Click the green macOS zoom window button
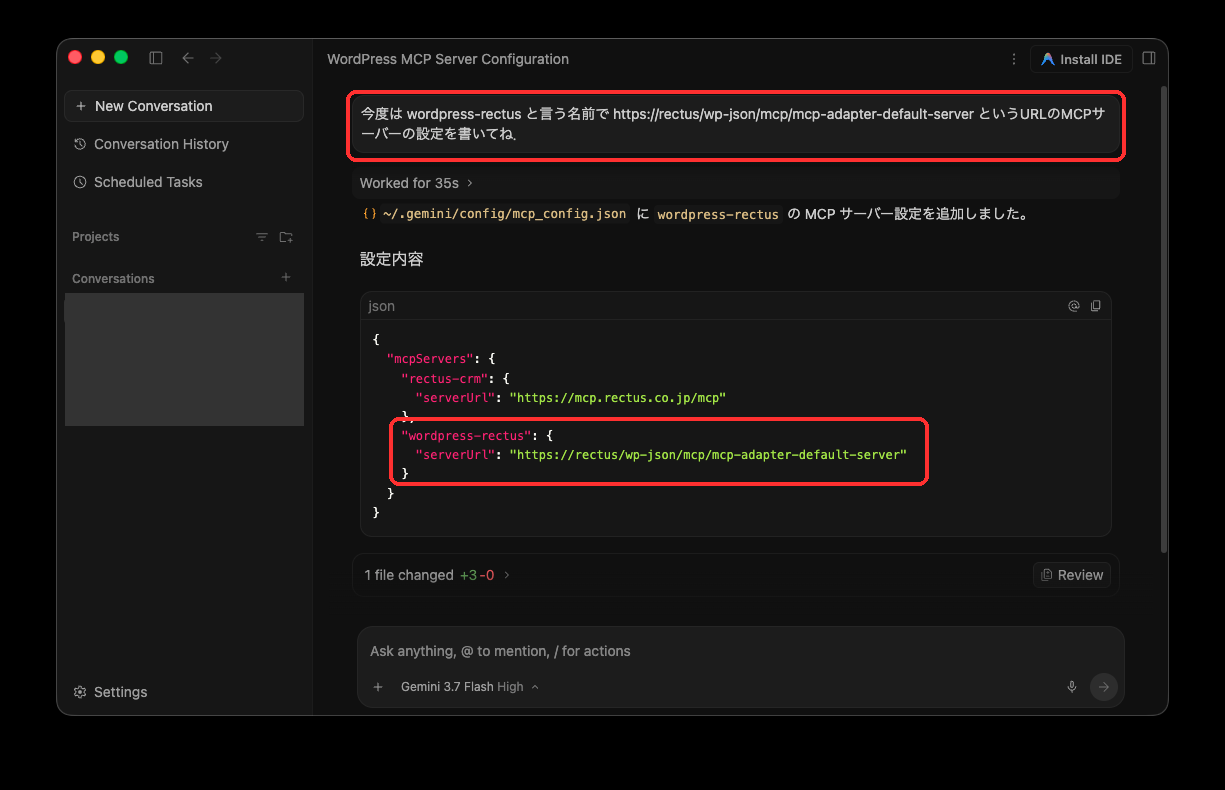 (121, 57)
